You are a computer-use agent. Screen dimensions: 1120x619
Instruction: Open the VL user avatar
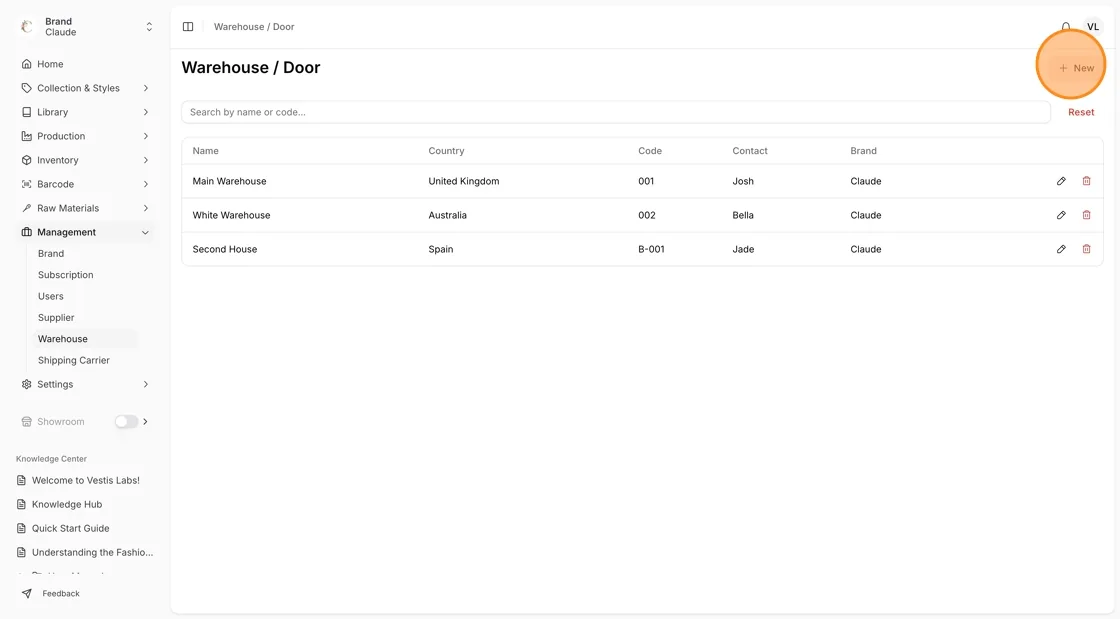1093,26
